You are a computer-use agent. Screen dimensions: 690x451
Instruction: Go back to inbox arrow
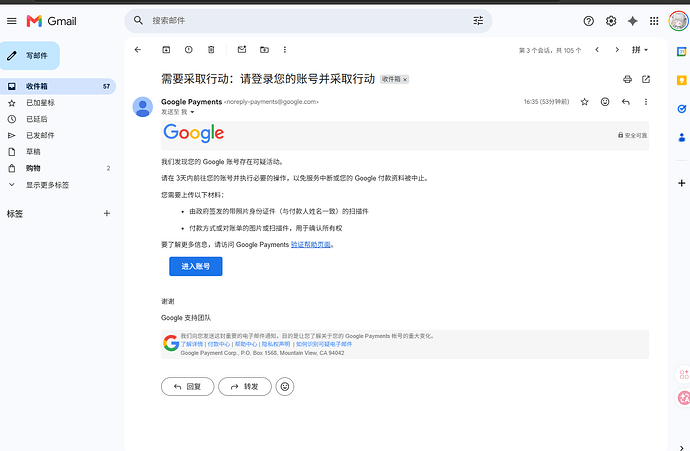(x=138, y=50)
